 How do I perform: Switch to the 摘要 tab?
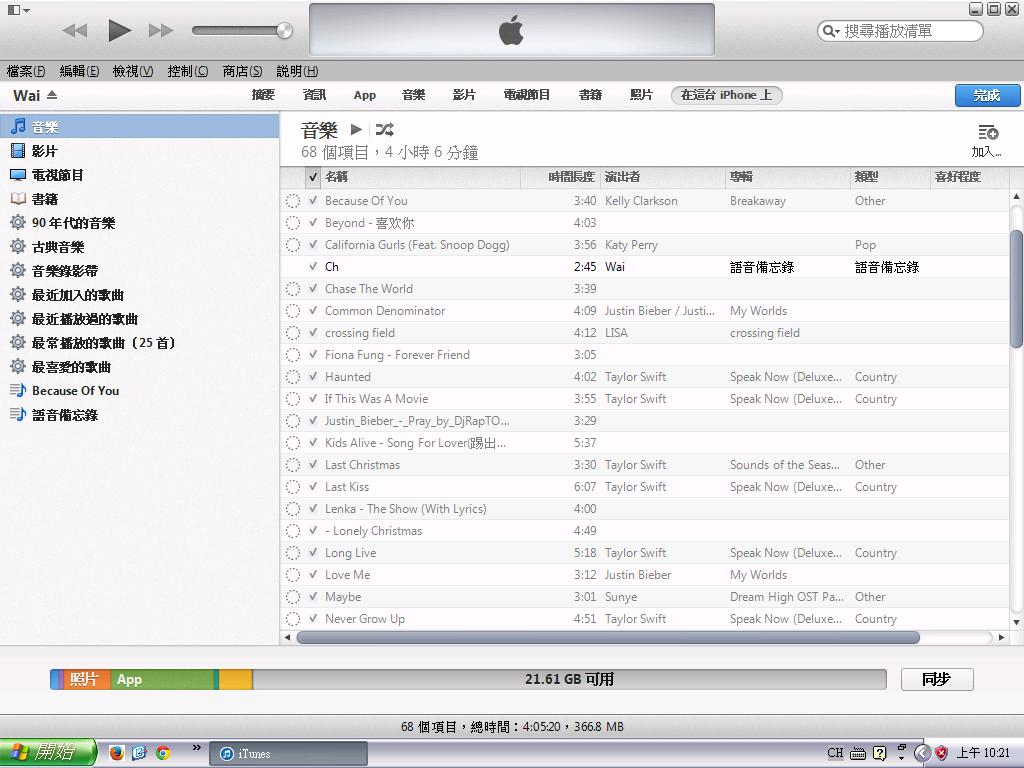(263, 95)
